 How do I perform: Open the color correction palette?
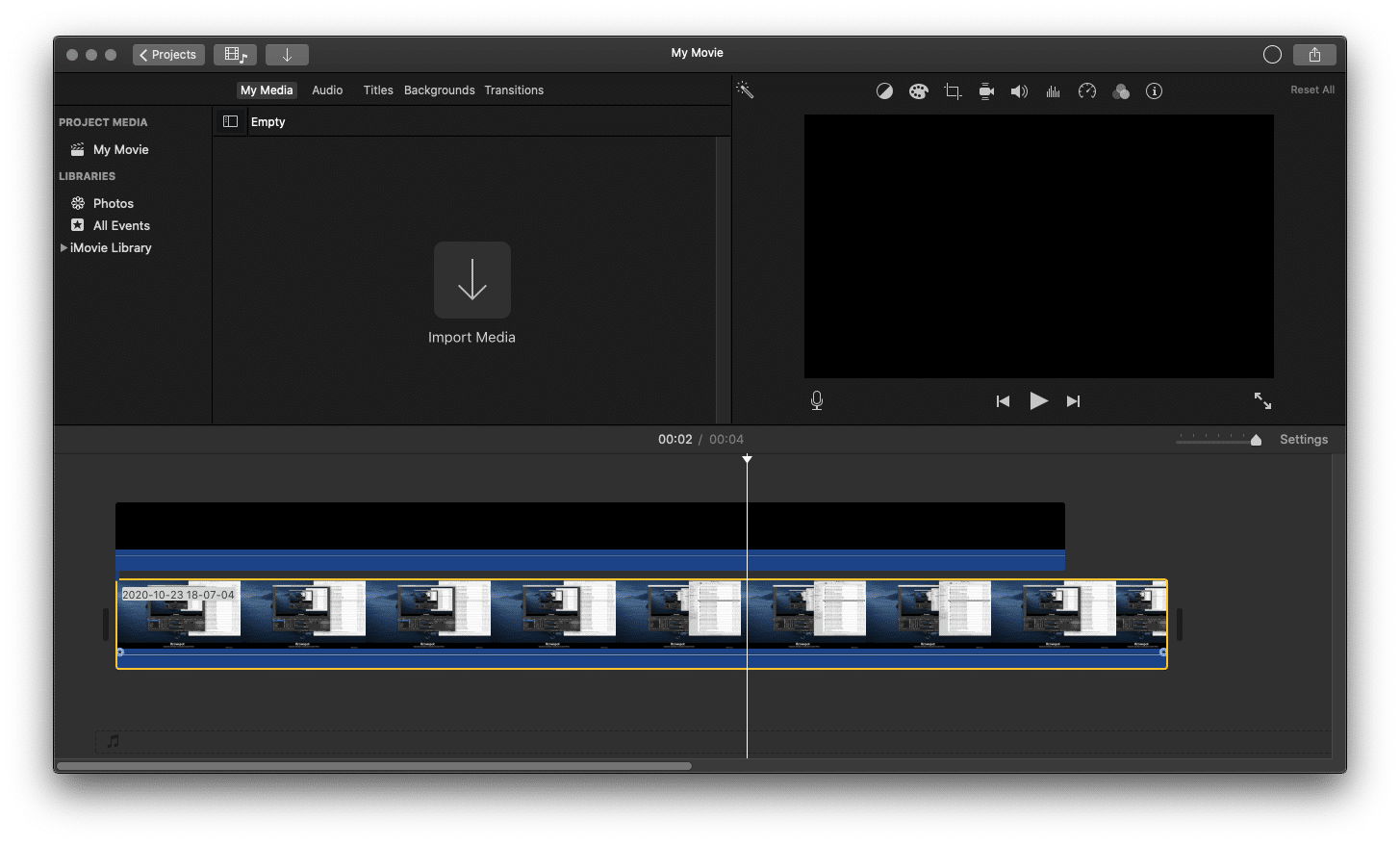918,91
